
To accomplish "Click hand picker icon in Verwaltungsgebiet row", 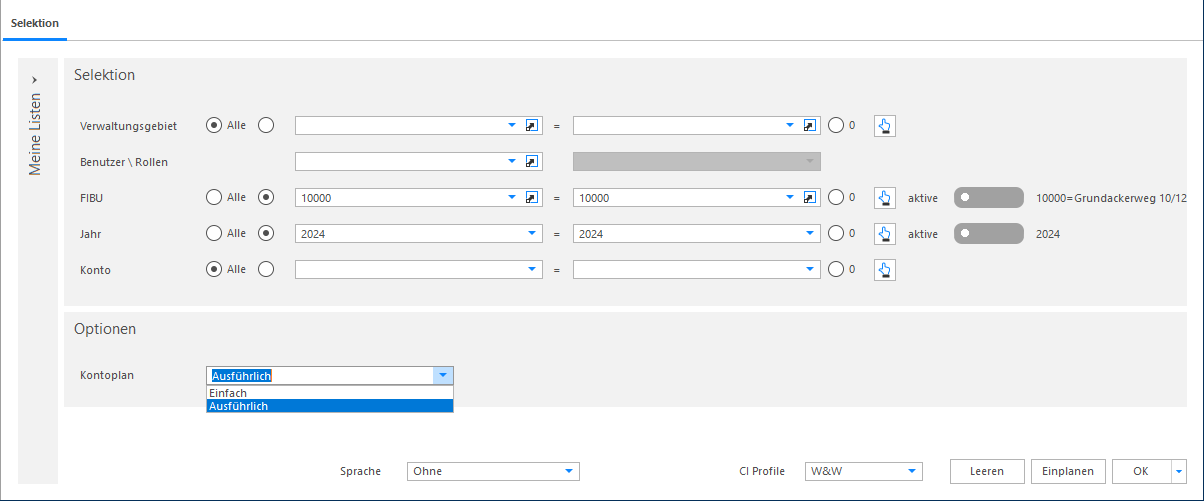I will coord(885,126).
